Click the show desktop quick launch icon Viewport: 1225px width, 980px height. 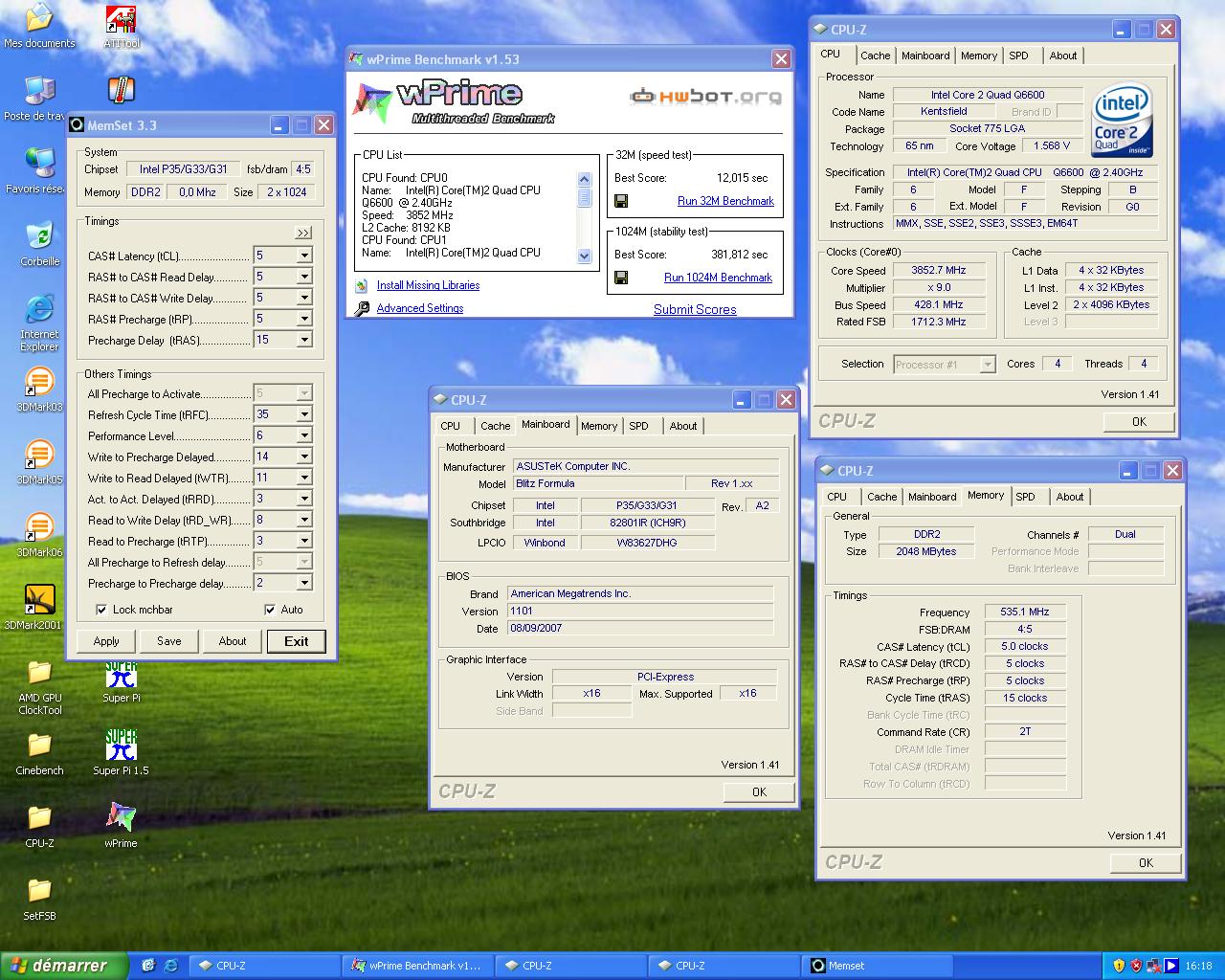(148, 966)
